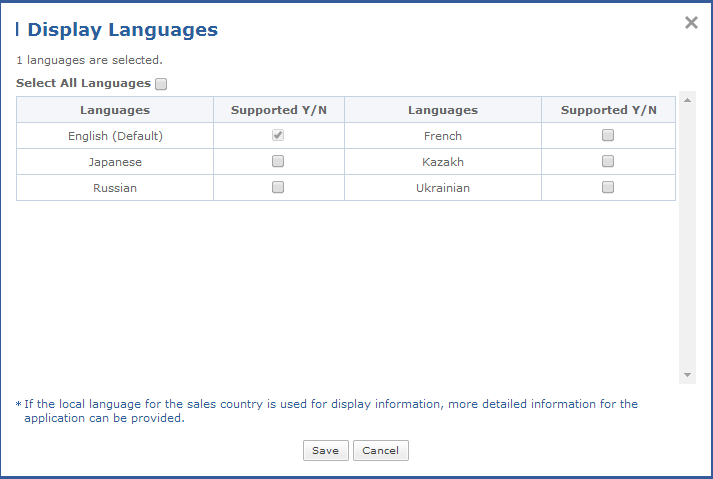Select the Japanese language name cell
Image resolution: width=713 pixels, height=479 pixels.
(115, 162)
